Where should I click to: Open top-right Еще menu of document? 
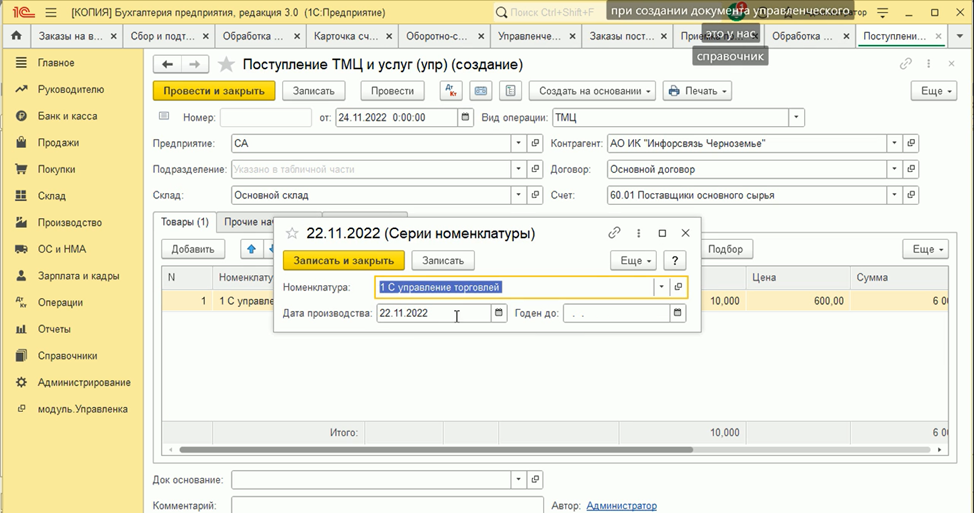[934, 91]
